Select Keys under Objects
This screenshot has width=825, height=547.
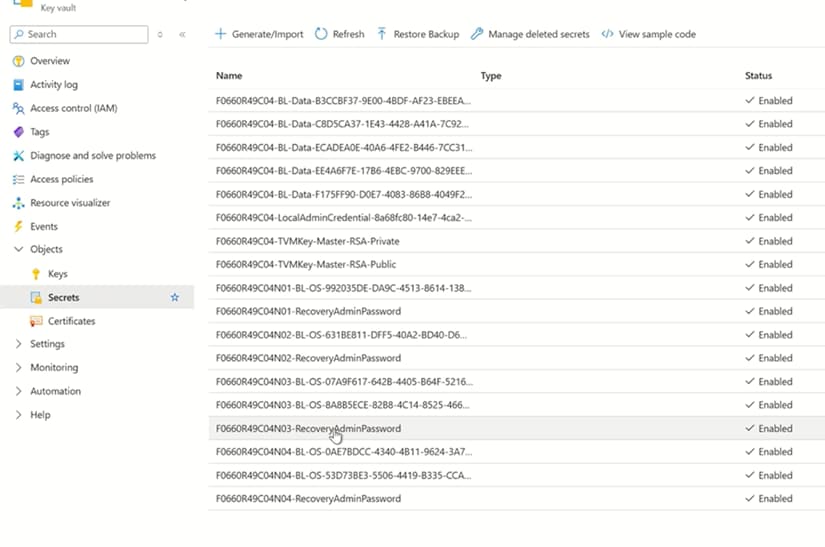click(x=57, y=274)
